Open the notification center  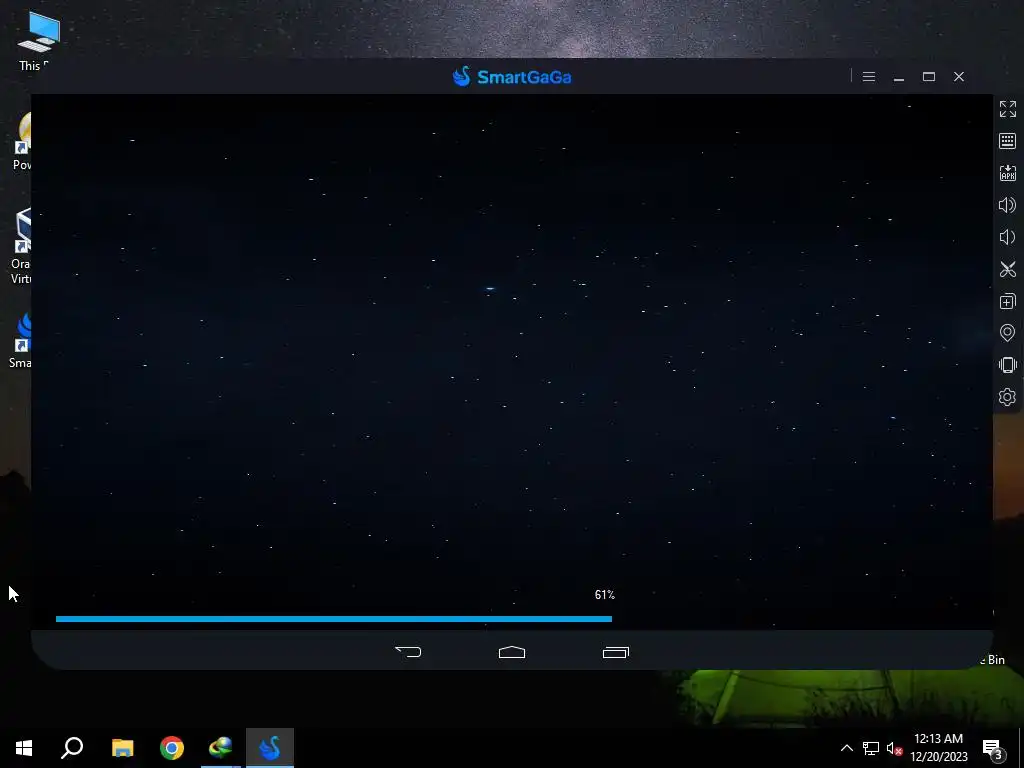point(993,748)
